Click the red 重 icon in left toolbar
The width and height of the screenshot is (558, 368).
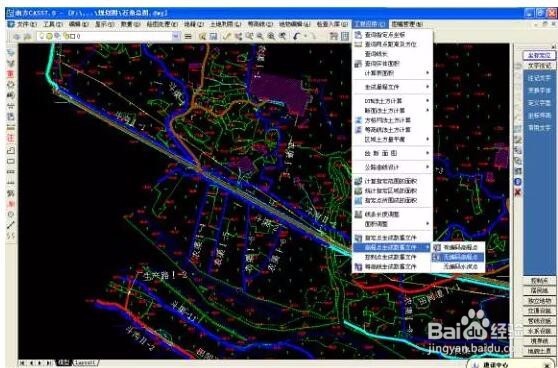tap(11, 74)
